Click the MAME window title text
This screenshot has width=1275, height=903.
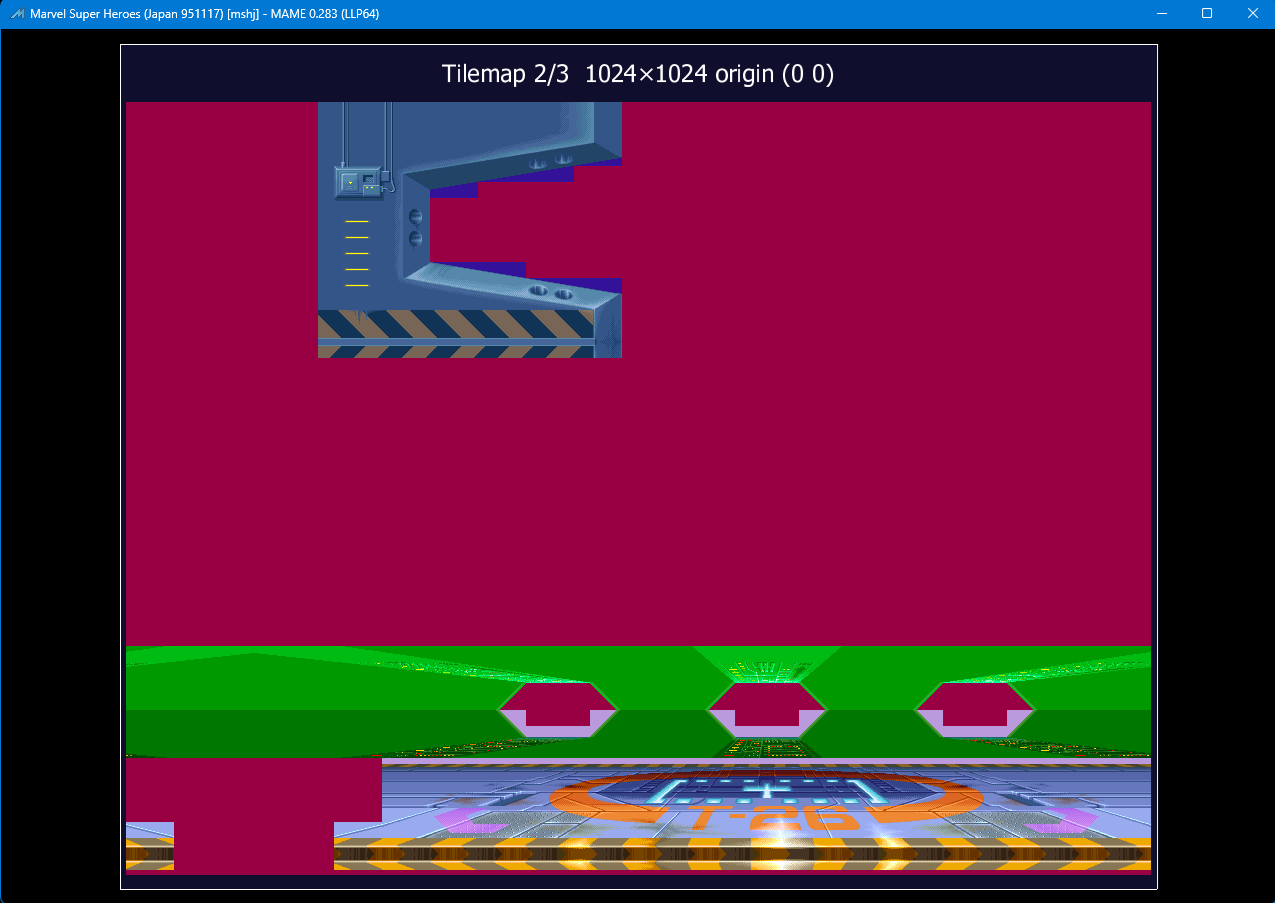(x=205, y=14)
